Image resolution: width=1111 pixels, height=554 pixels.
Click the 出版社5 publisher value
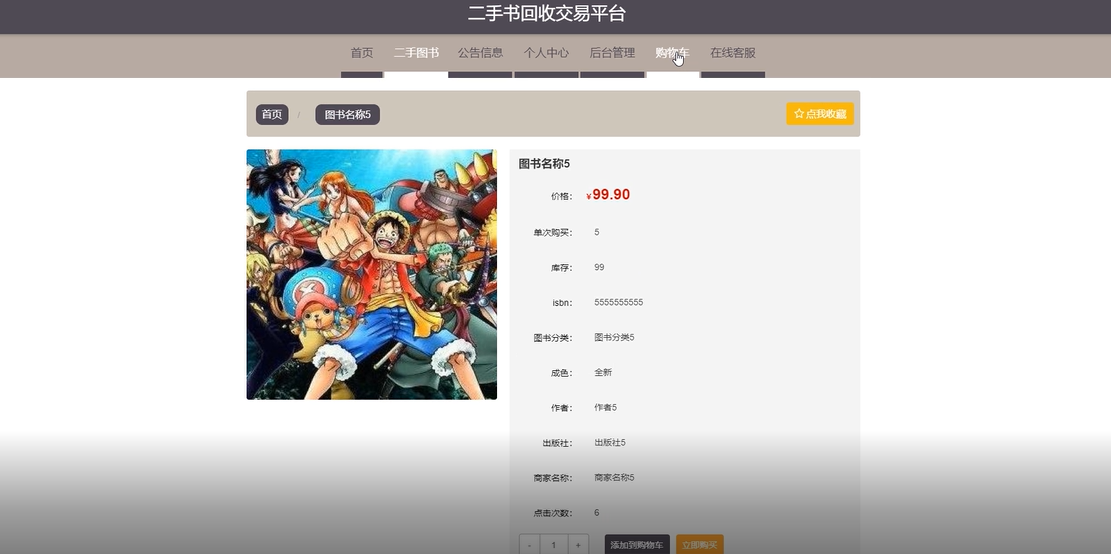(610, 442)
